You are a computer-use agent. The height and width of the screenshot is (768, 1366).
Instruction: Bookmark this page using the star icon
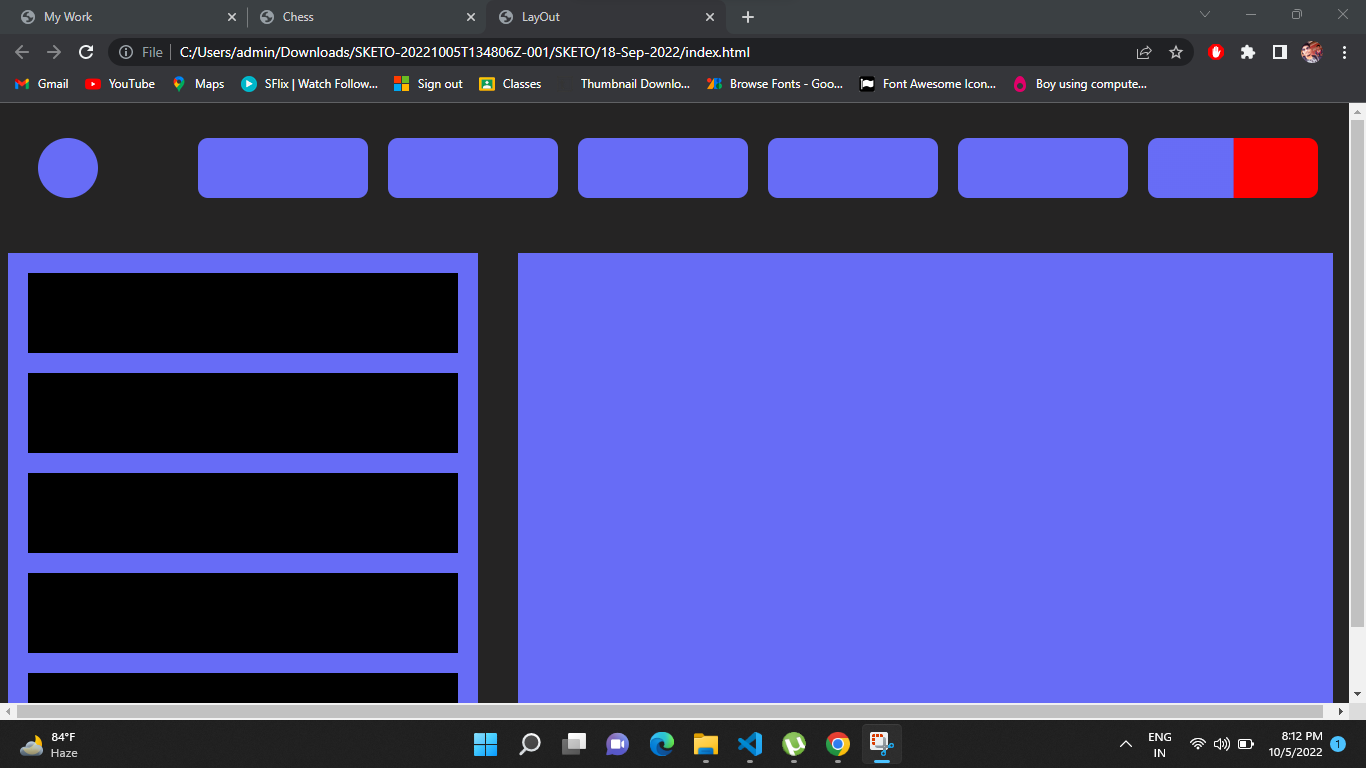click(1176, 52)
